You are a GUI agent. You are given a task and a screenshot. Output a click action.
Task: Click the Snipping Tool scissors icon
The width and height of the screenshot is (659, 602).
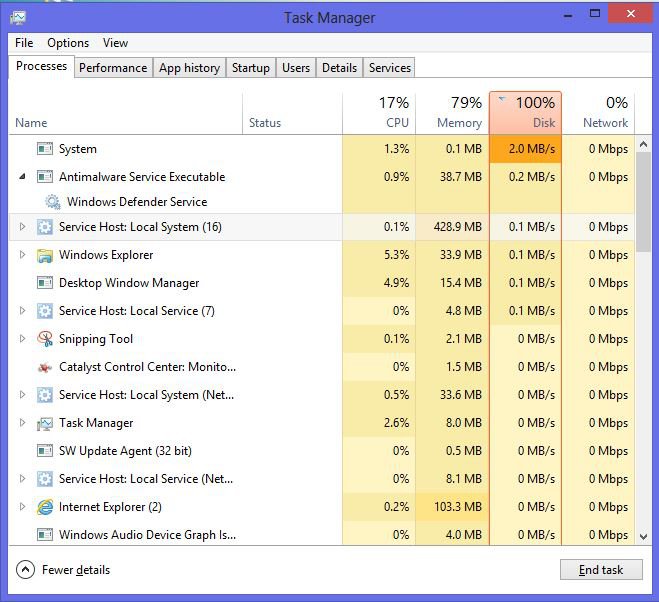click(45, 339)
